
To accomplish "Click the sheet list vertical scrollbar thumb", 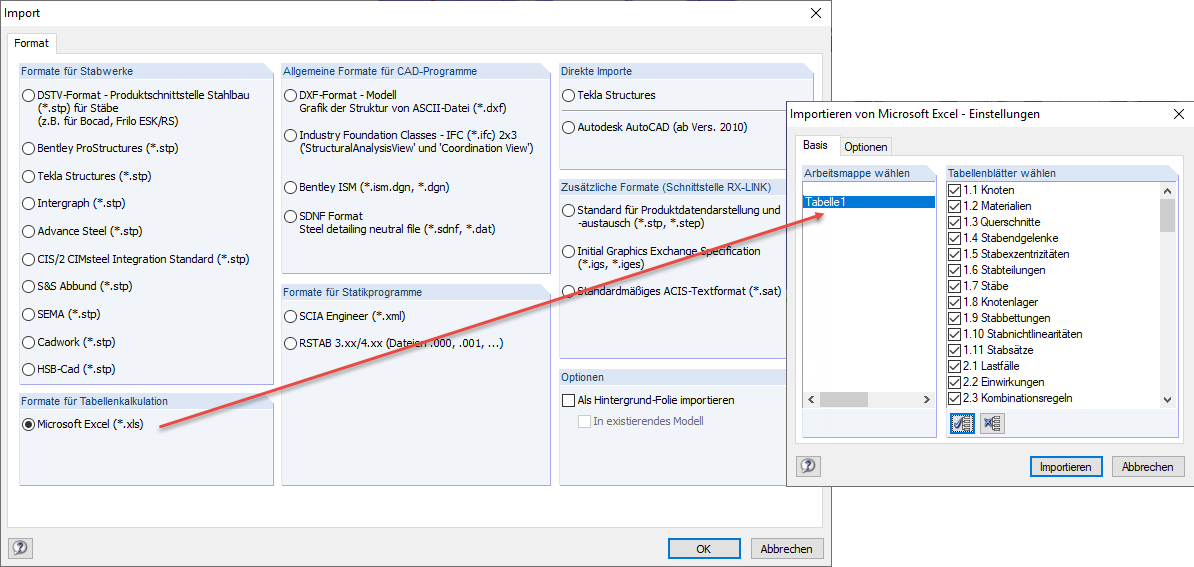I will click(1167, 214).
